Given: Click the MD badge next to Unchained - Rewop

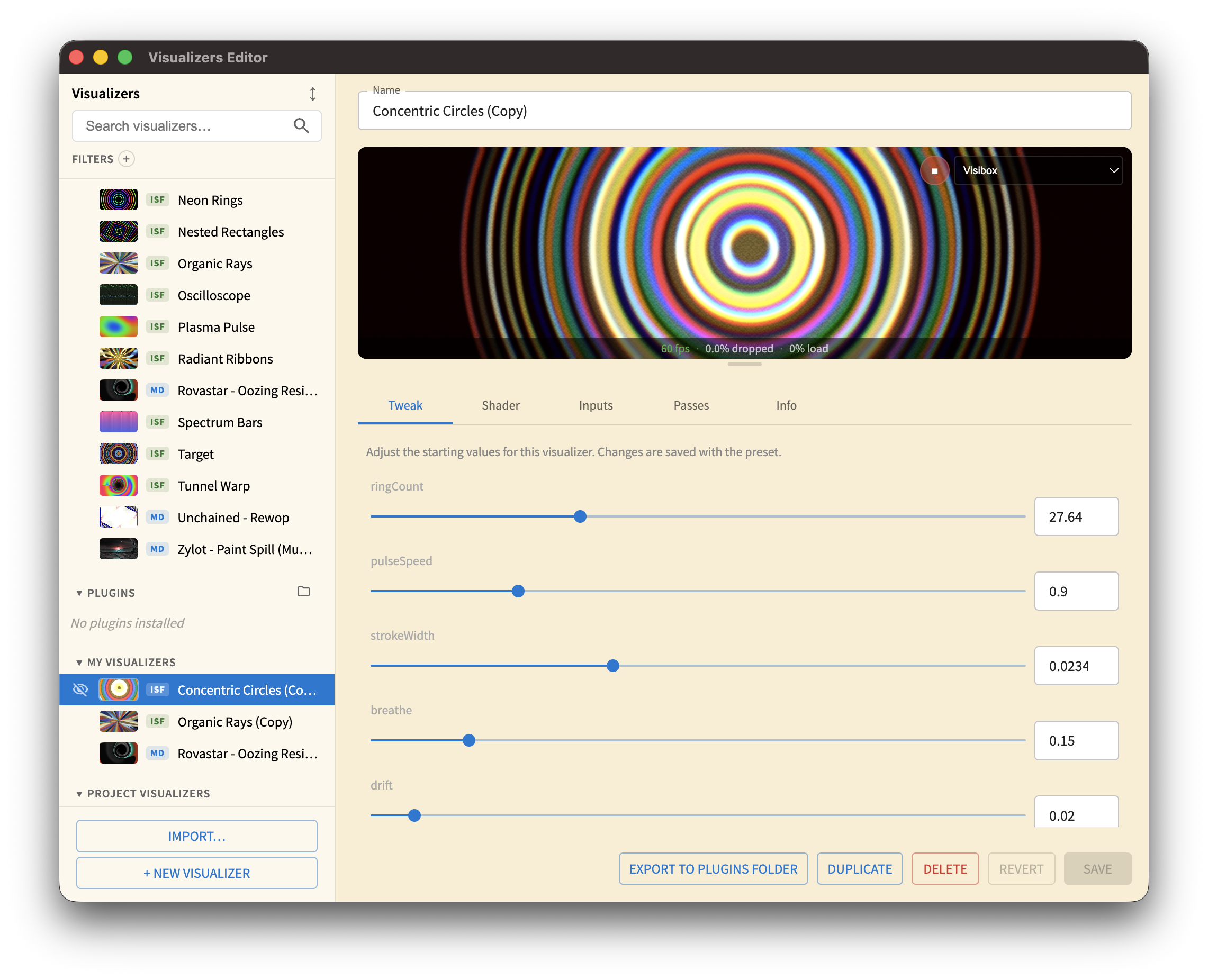Looking at the screenshot, I should [x=158, y=516].
